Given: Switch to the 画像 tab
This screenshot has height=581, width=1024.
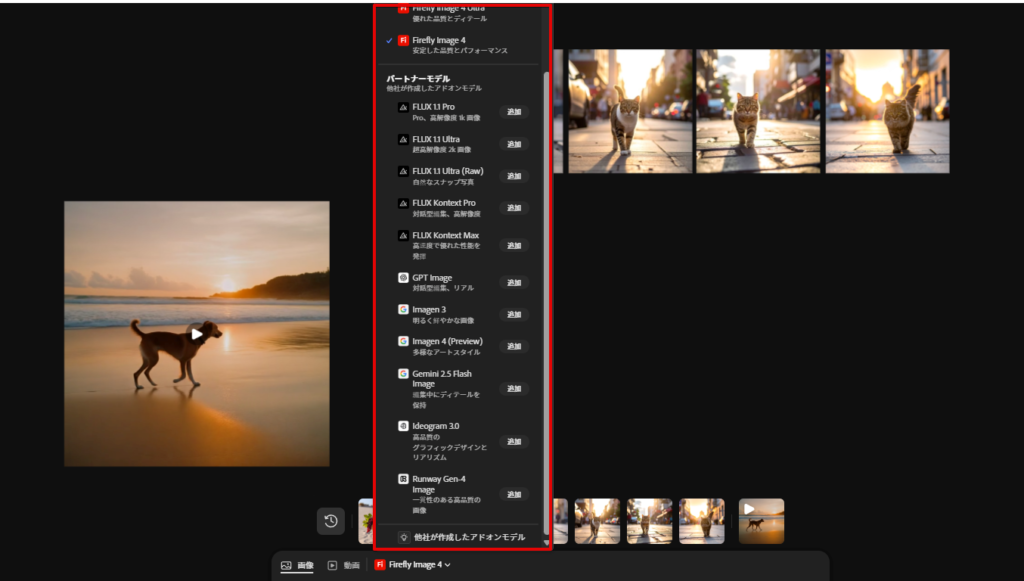Looking at the screenshot, I should coord(297,565).
